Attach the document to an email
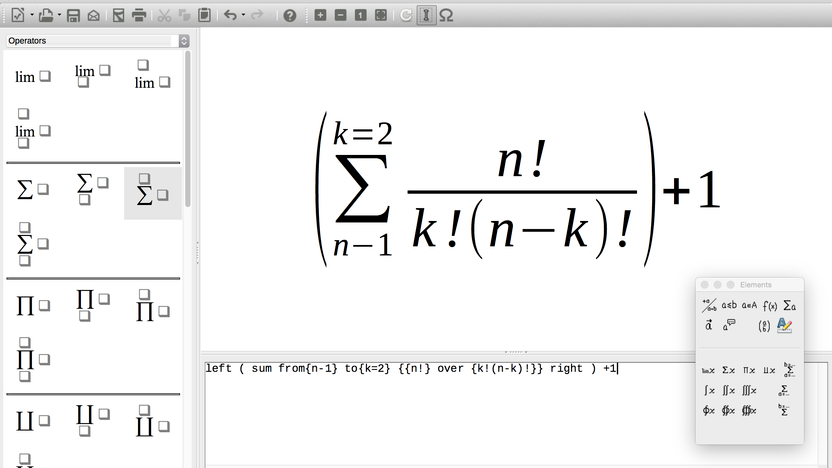The width and height of the screenshot is (832, 468). [93, 15]
